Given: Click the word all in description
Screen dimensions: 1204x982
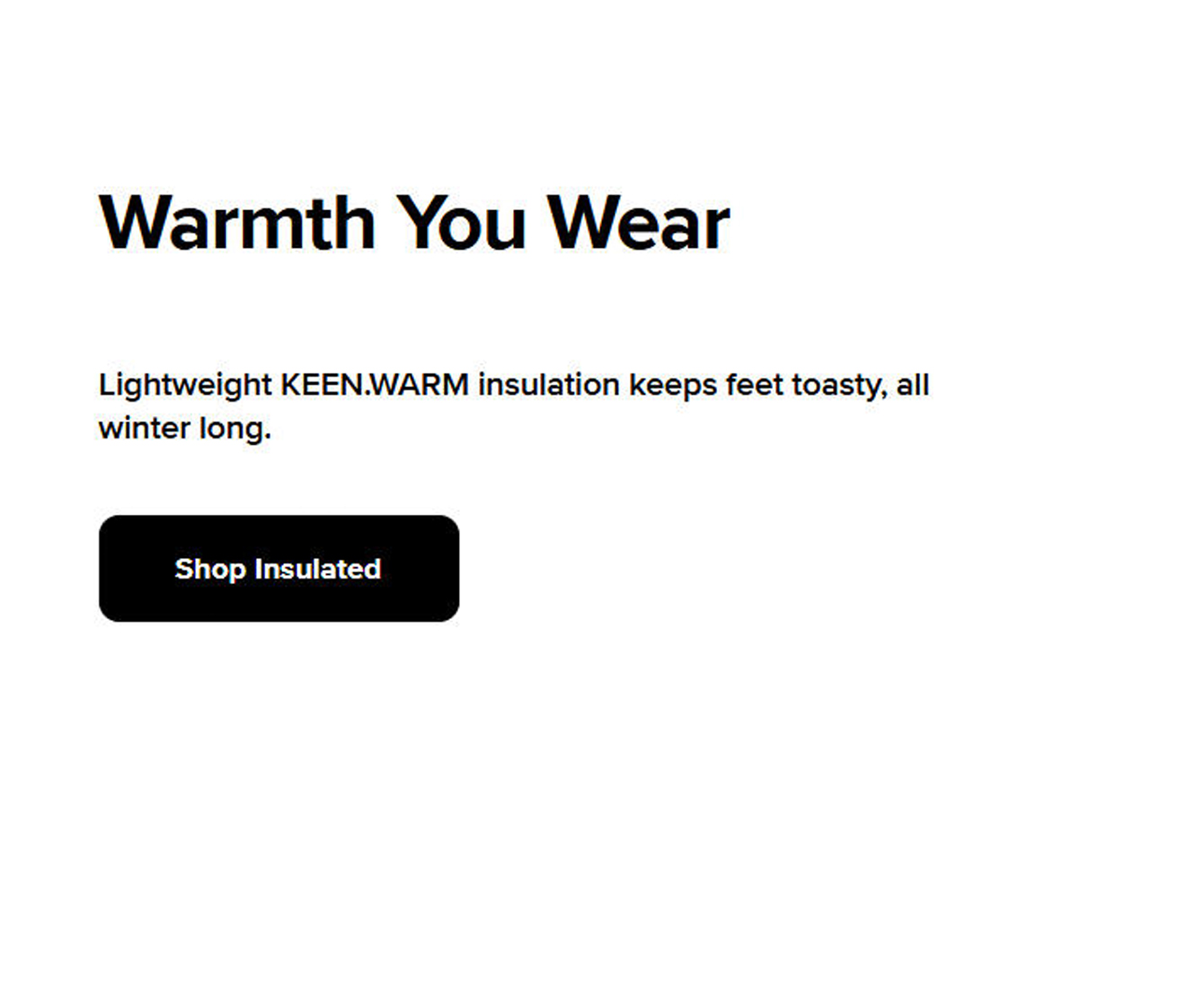Looking at the screenshot, I should click(x=913, y=385).
